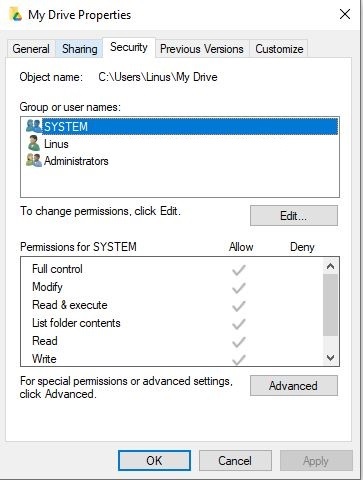Click the Read & execute Allow checkmark
The image size is (363, 480).
[239, 306]
